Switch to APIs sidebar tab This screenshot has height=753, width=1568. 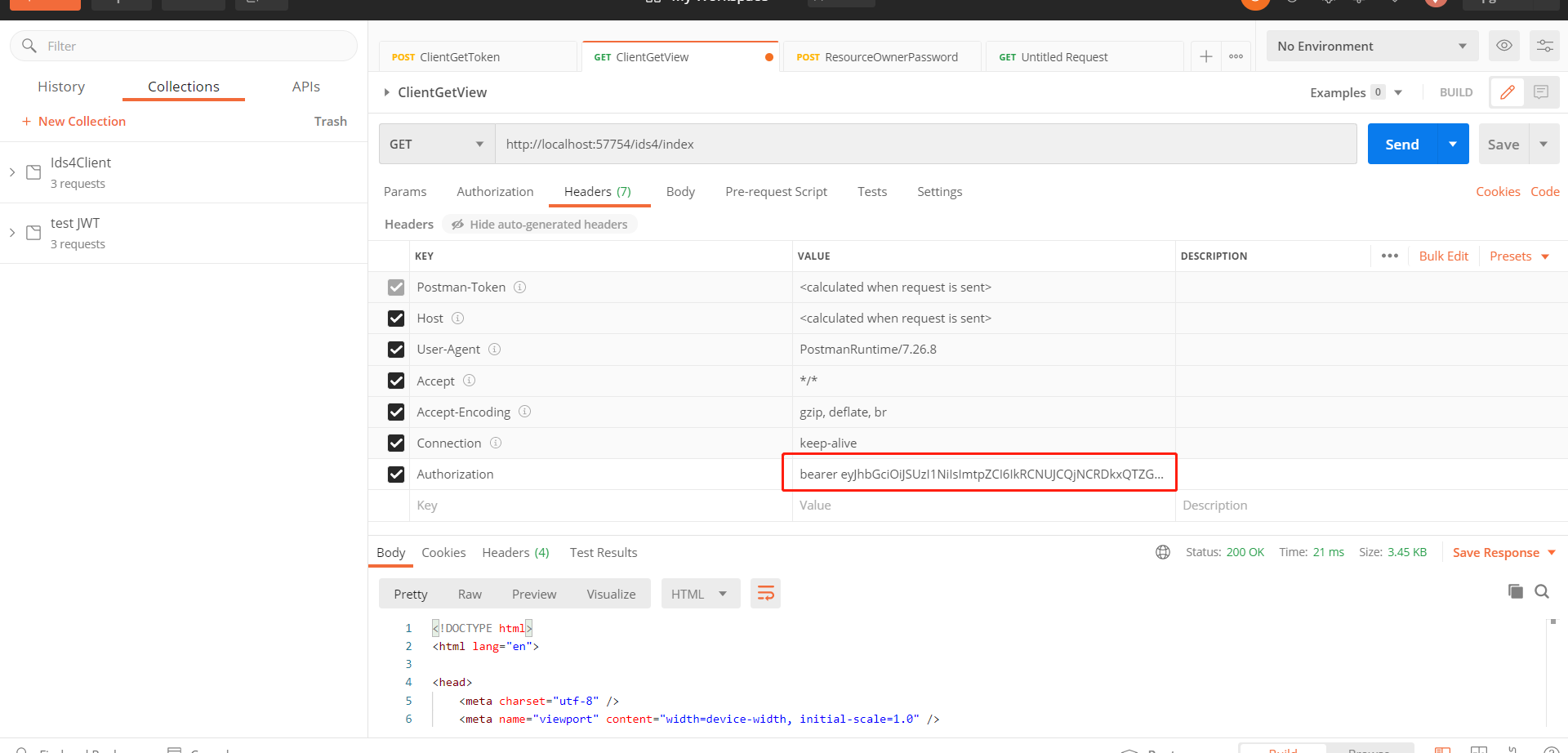coord(306,87)
